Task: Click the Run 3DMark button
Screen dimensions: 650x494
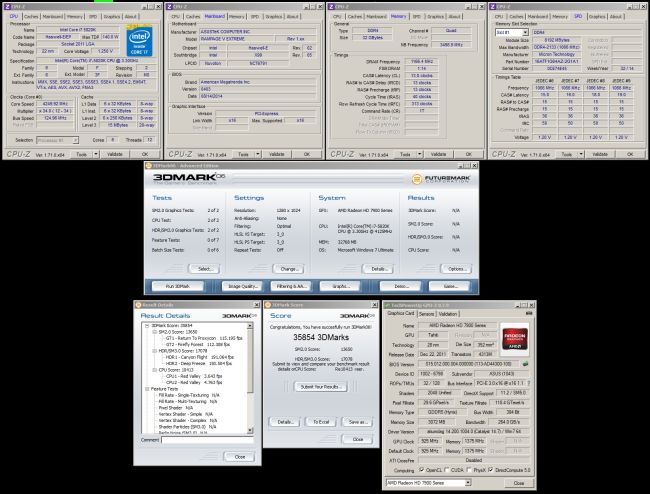Action: click(x=178, y=286)
